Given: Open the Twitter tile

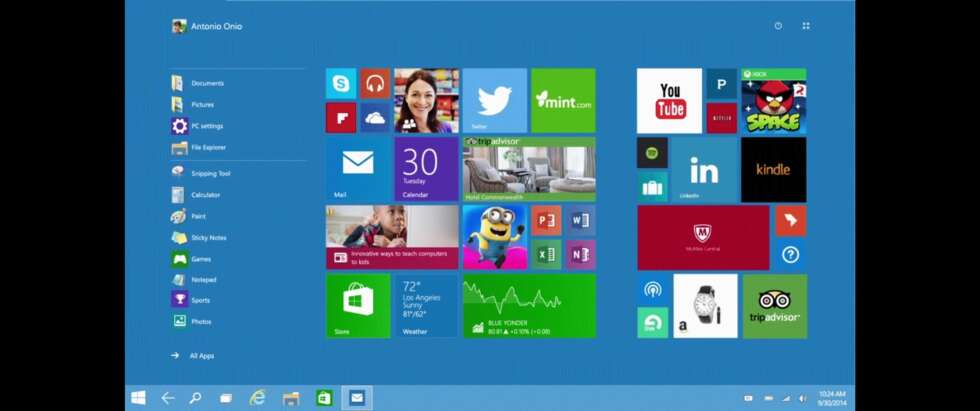Looking at the screenshot, I should (x=494, y=101).
